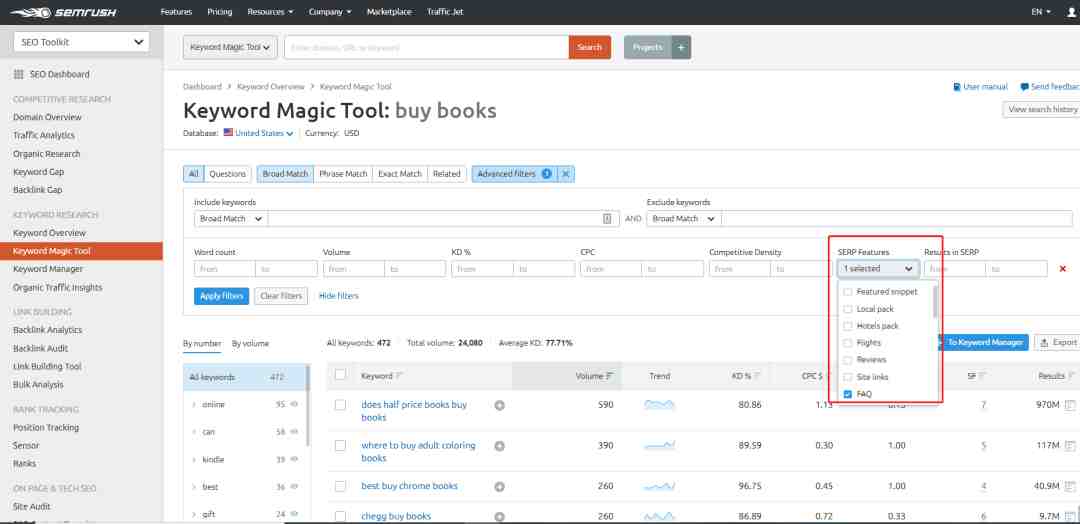Image resolution: width=1080 pixels, height=524 pixels.
Task: Open the Company menu
Action: coord(330,12)
